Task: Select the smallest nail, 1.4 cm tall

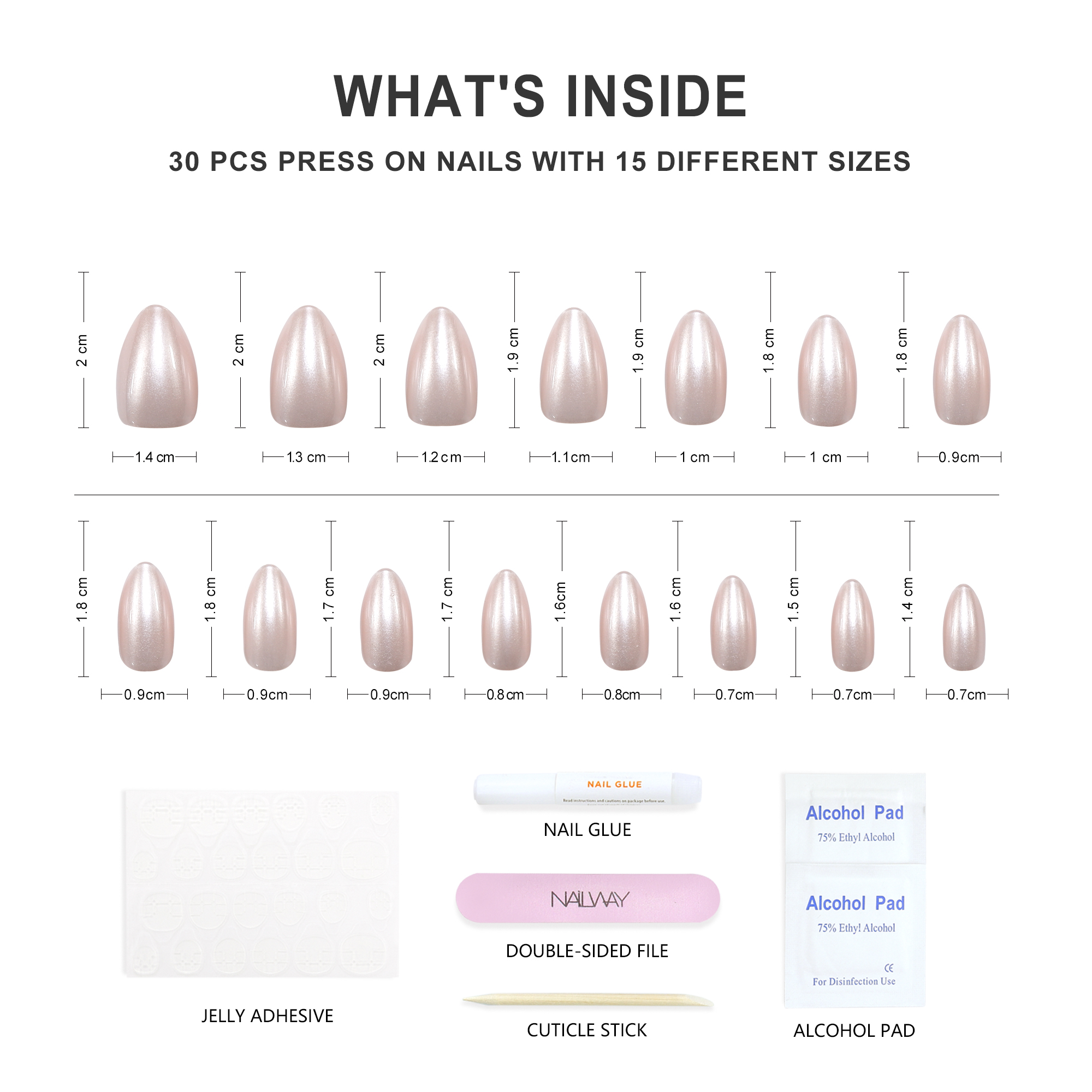Action: [964, 628]
